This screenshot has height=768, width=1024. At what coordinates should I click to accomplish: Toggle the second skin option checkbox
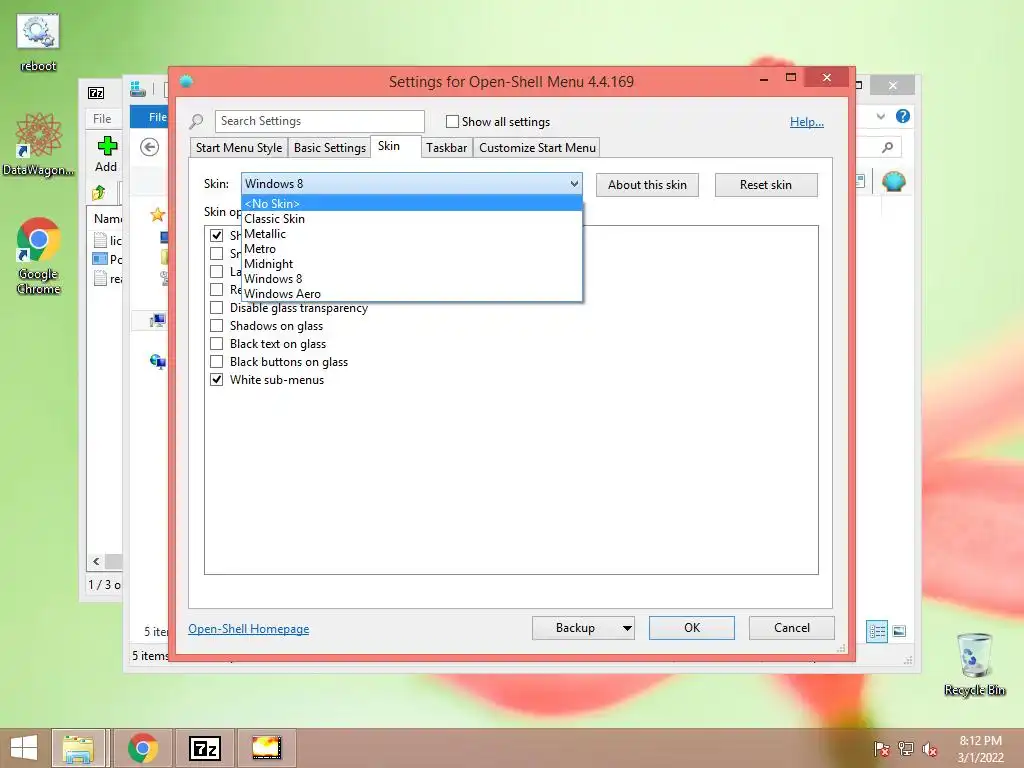(x=216, y=253)
